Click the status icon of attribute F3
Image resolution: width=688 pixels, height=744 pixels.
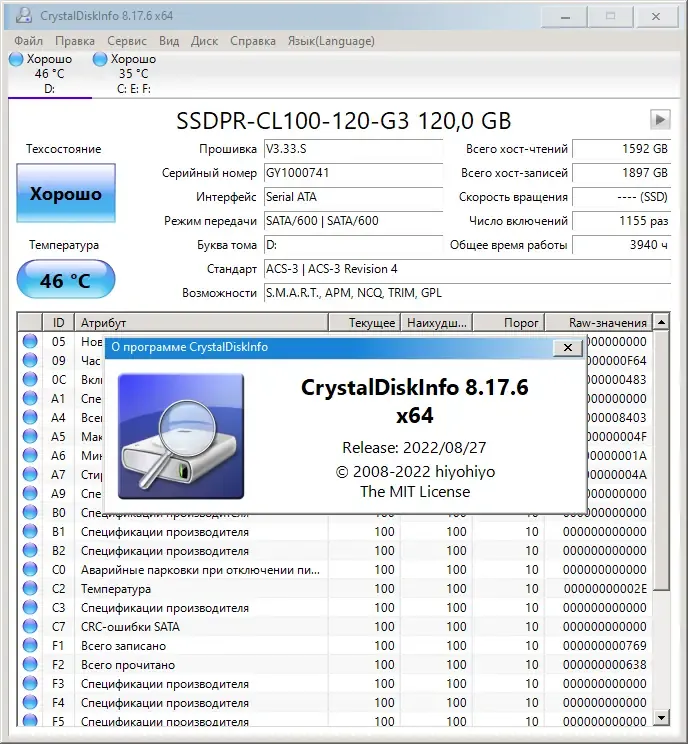[x=30, y=683]
